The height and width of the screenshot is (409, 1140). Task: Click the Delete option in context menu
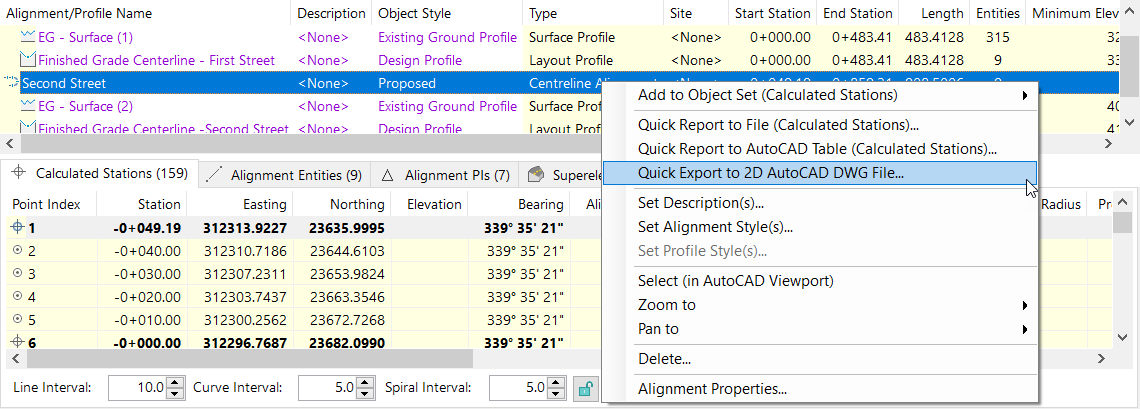(x=664, y=358)
